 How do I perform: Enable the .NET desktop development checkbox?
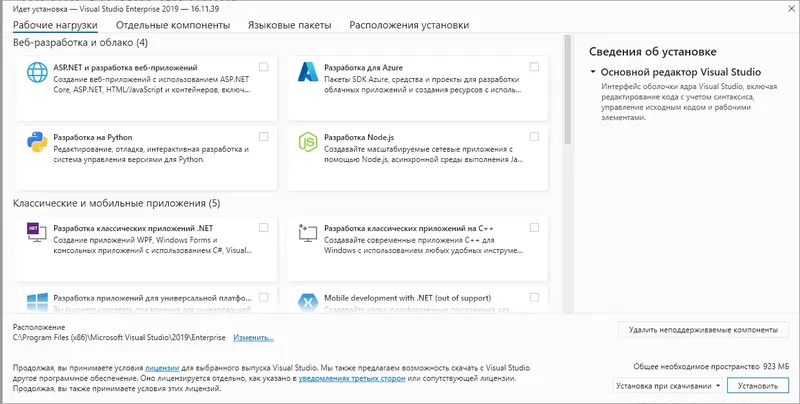(x=263, y=228)
